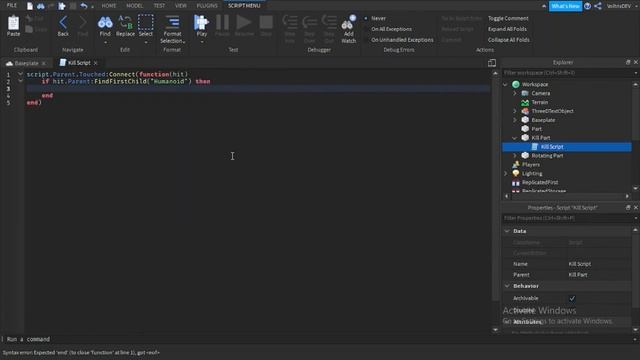
Task: Click the What's New button
Action: (565, 6)
